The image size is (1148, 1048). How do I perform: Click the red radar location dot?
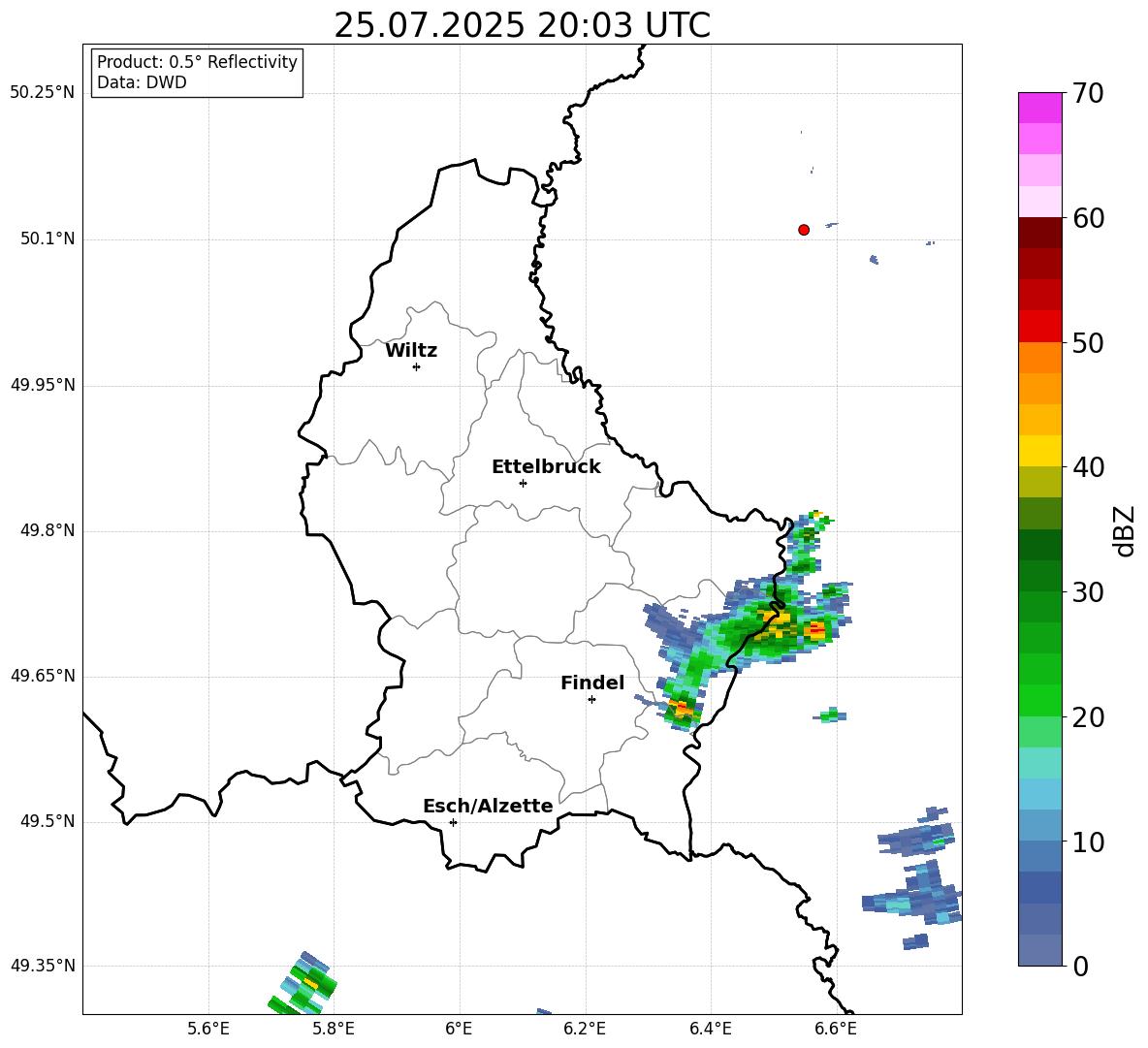(804, 230)
